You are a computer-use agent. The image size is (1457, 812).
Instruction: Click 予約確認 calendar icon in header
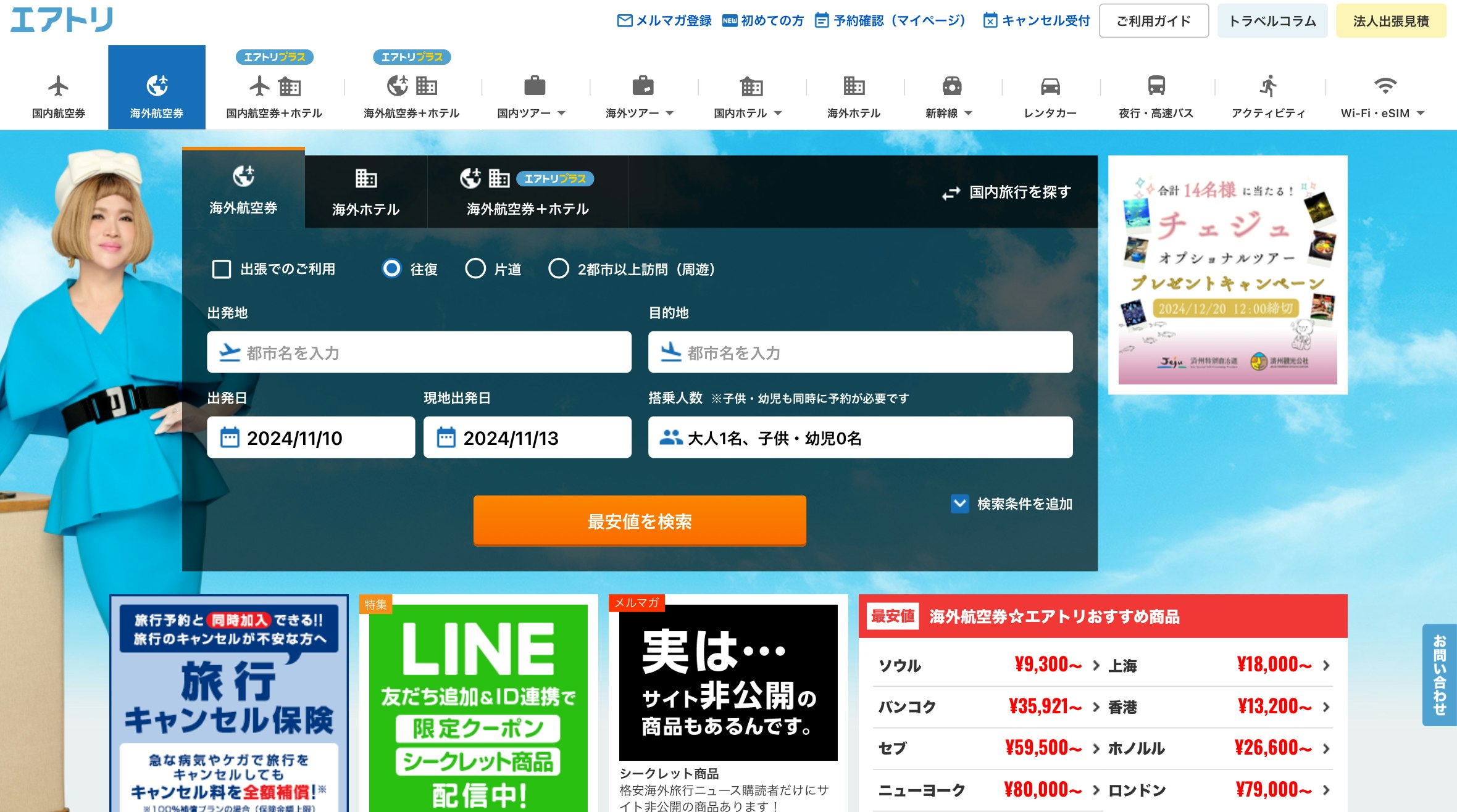(x=821, y=21)
